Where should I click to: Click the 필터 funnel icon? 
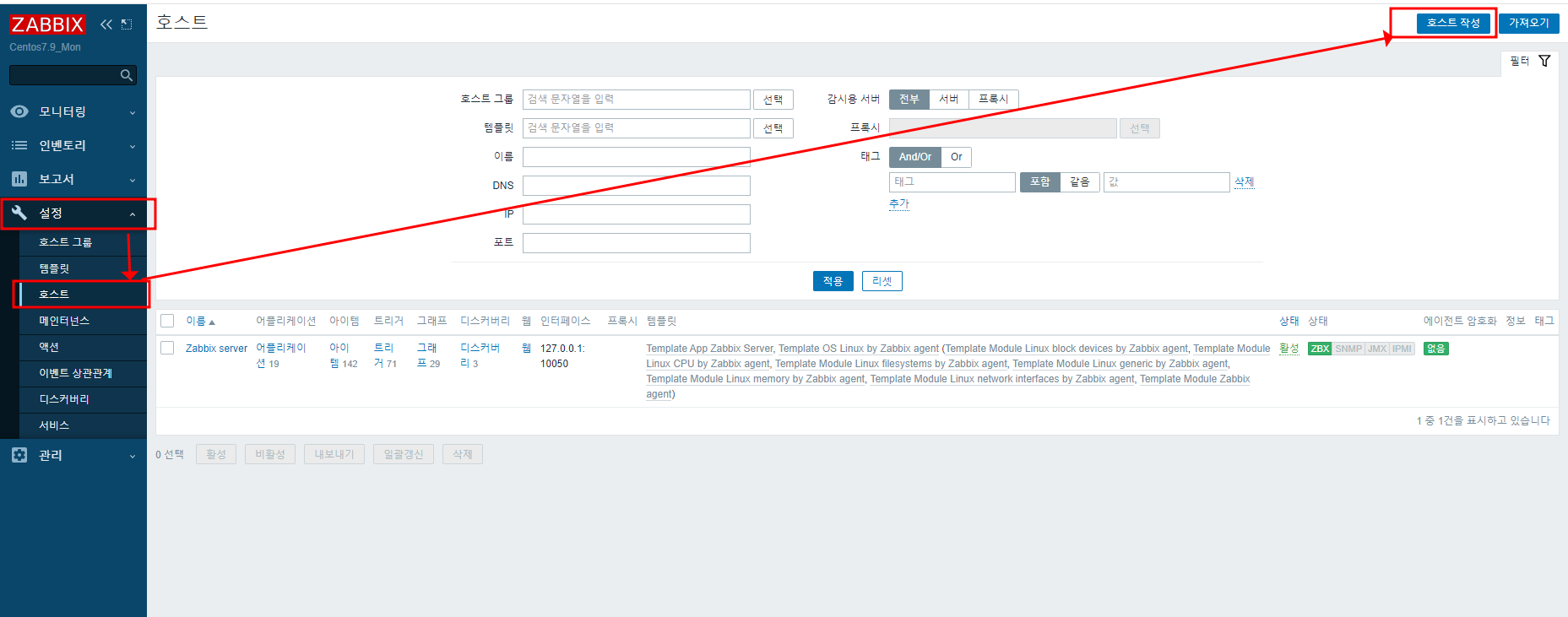click(1544, 61)
